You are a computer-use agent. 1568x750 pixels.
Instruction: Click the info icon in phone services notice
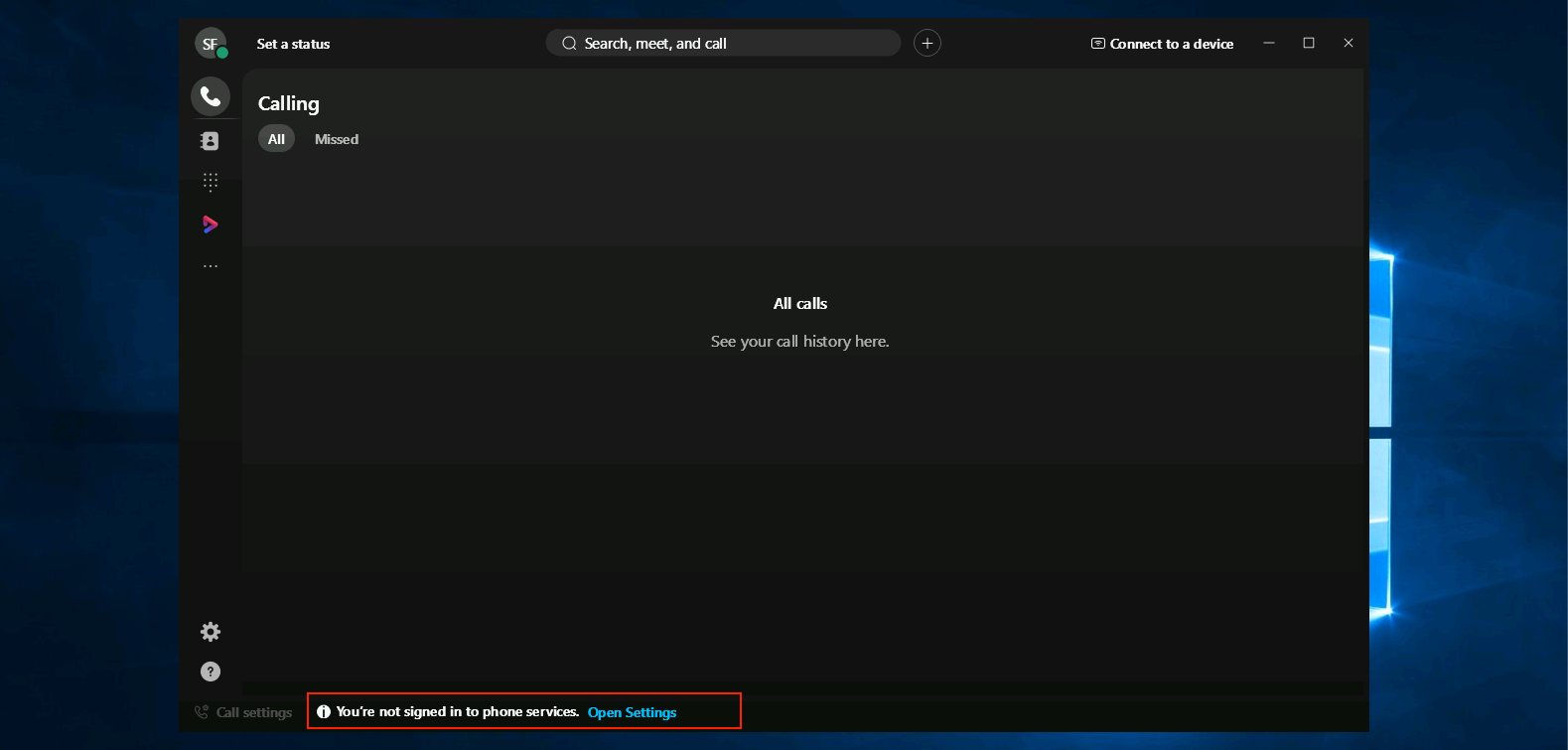point(324,712)
